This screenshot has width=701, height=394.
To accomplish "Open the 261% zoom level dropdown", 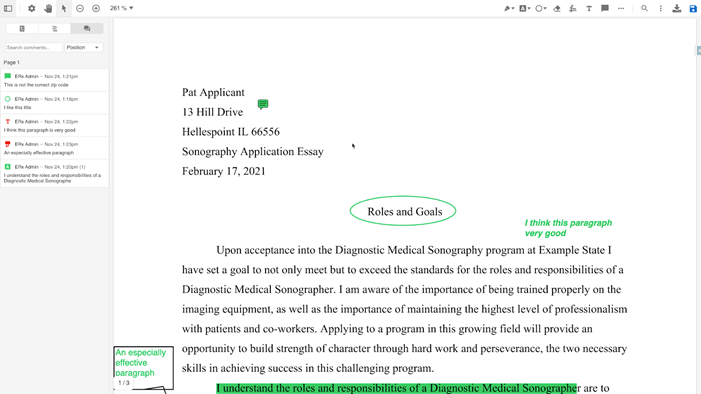I will click(122, 8).
